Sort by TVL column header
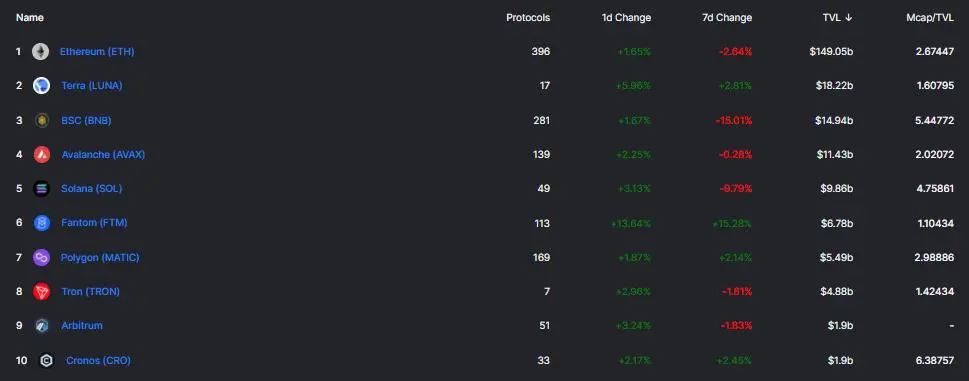This screenshot has width=969, height=381. point(837,18)
